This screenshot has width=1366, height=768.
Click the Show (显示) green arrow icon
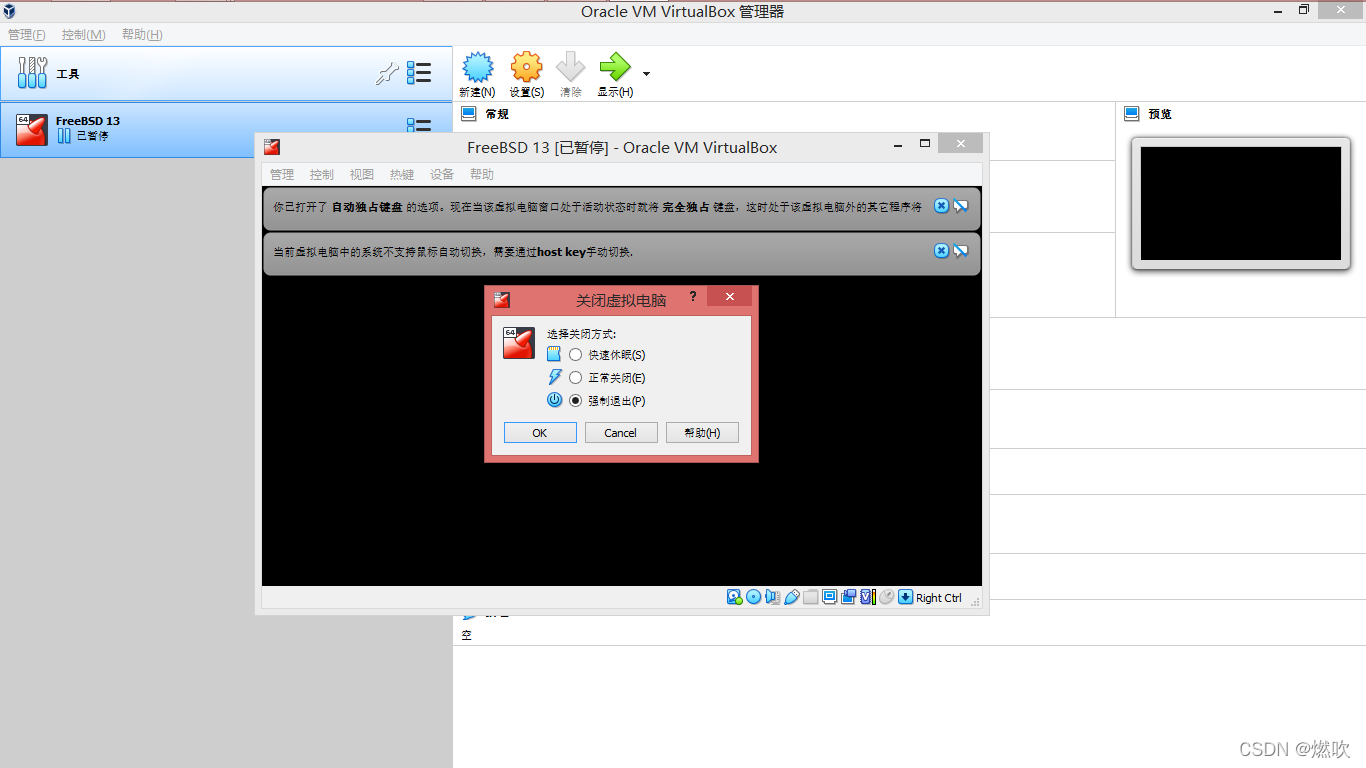[x=614, y=67]
